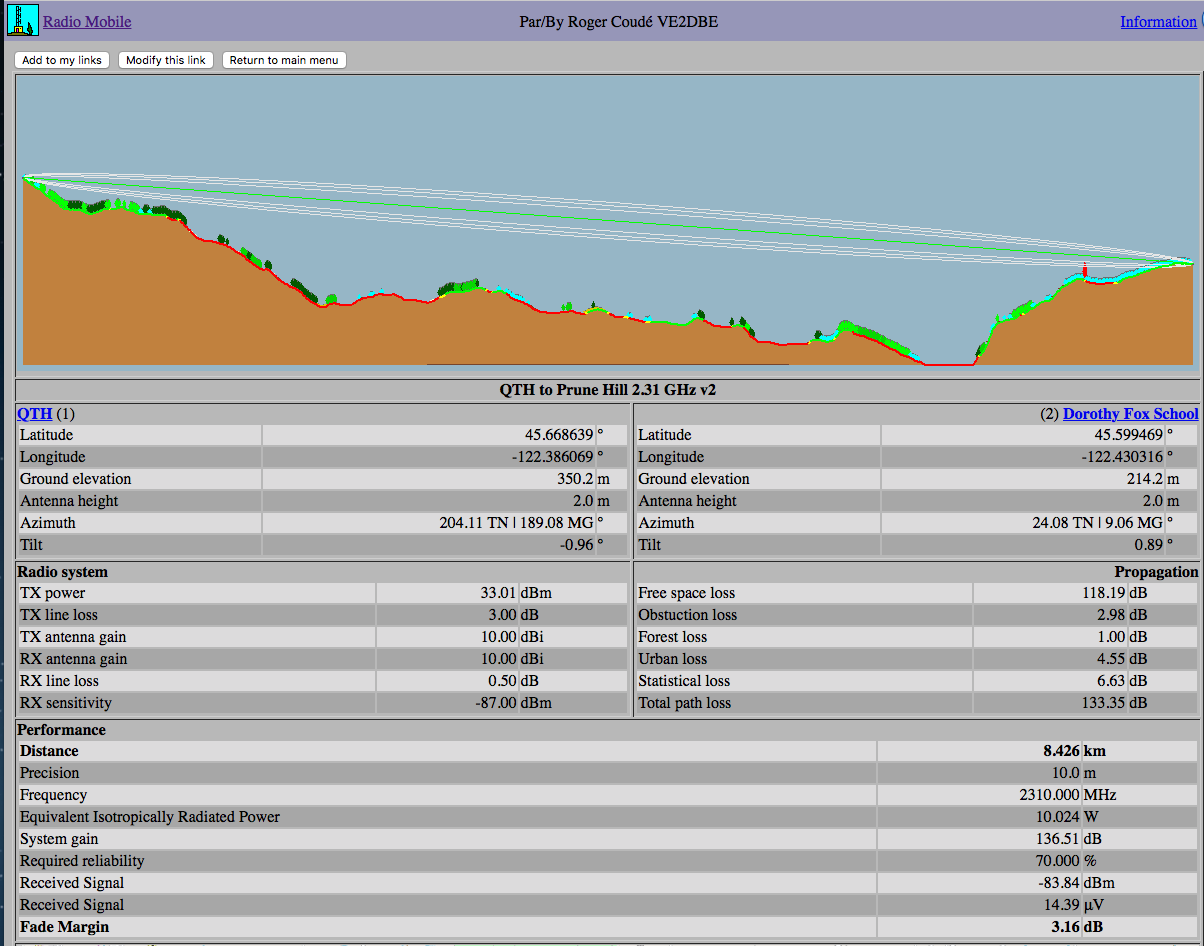1204x946 pixels.
Task: Select QTH ground elevation value 350.2
Action: pyautogui.click(x=575, y=479)
